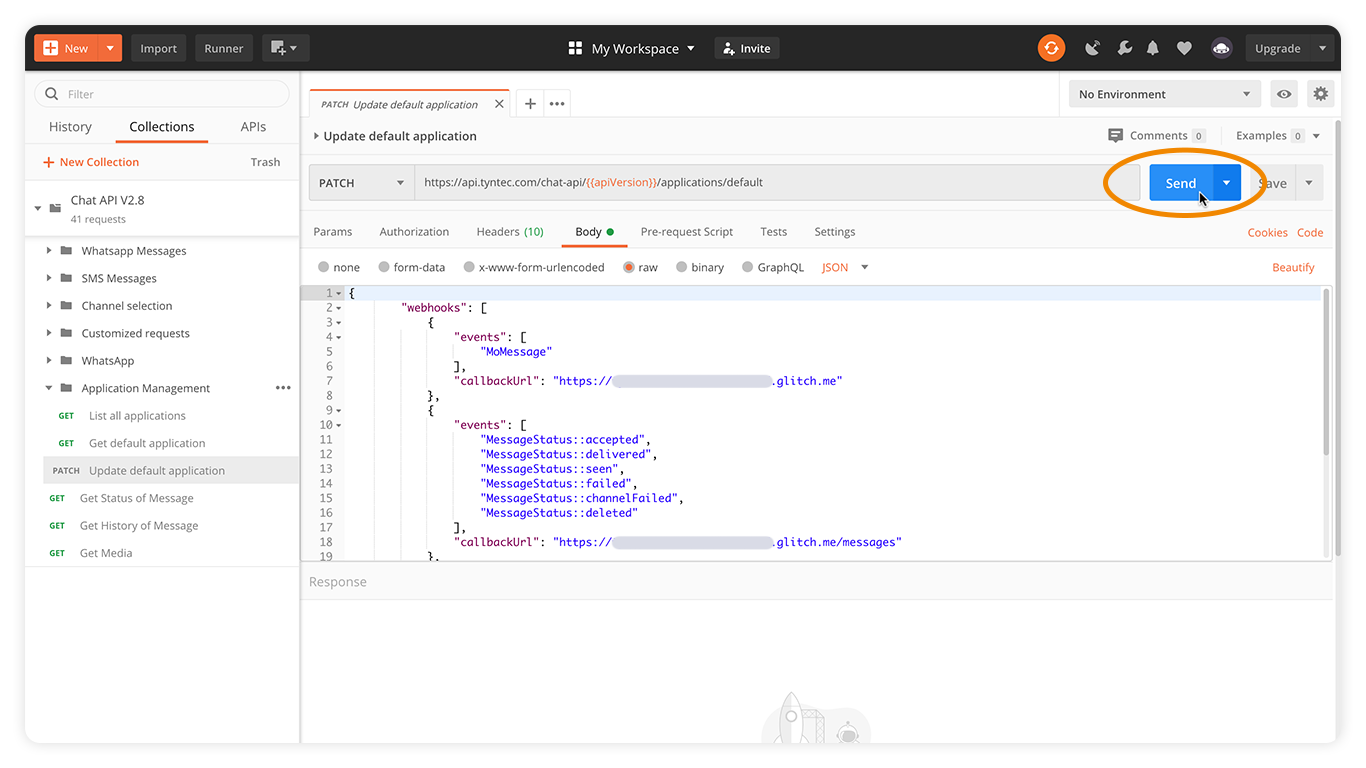Screen dimensions: 1366x768
Task: Expand the Update default application description triangle
Action: click(x=316, y=136)
